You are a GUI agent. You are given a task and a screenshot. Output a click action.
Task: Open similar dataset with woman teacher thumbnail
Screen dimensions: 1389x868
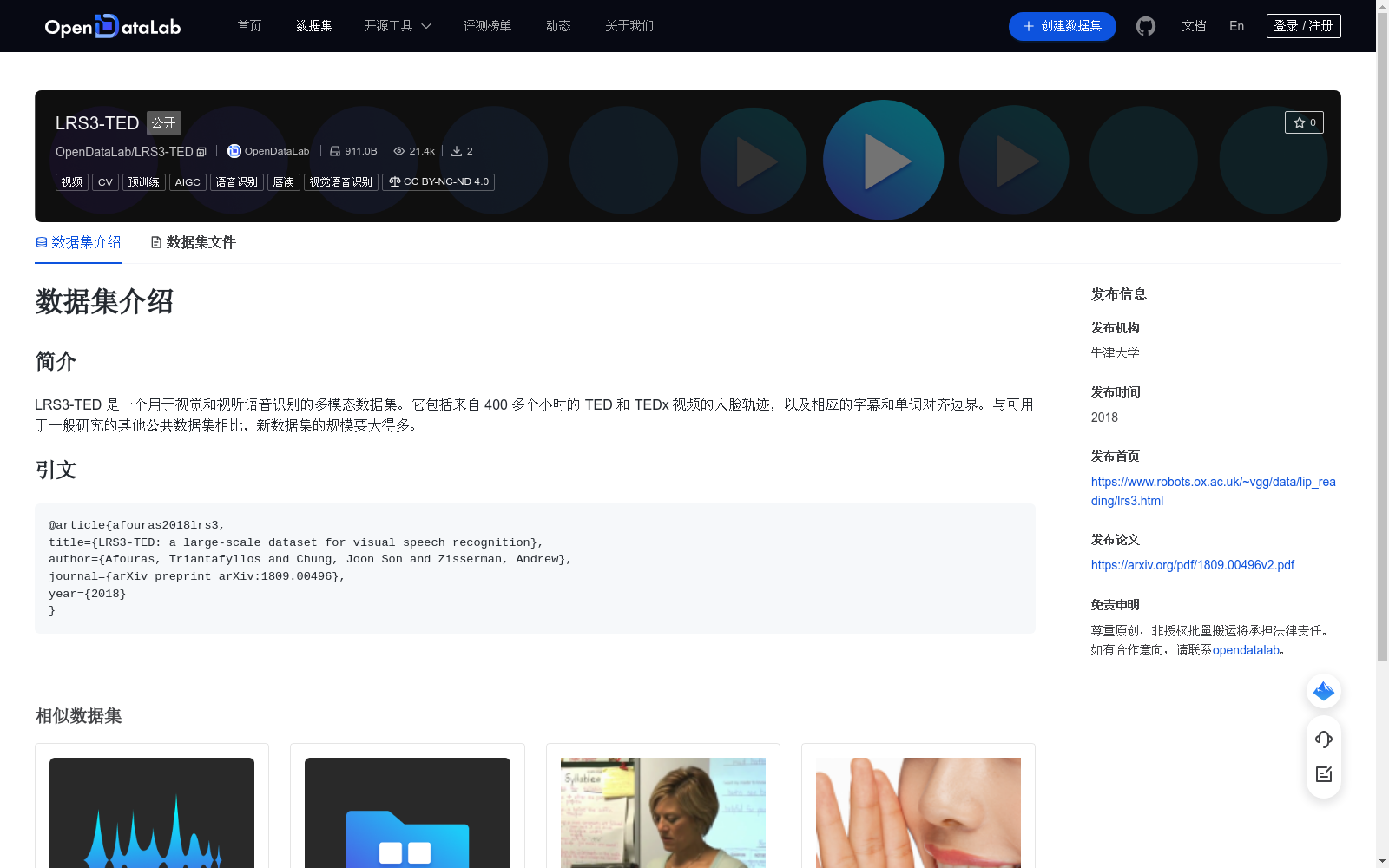click(663, 812)
